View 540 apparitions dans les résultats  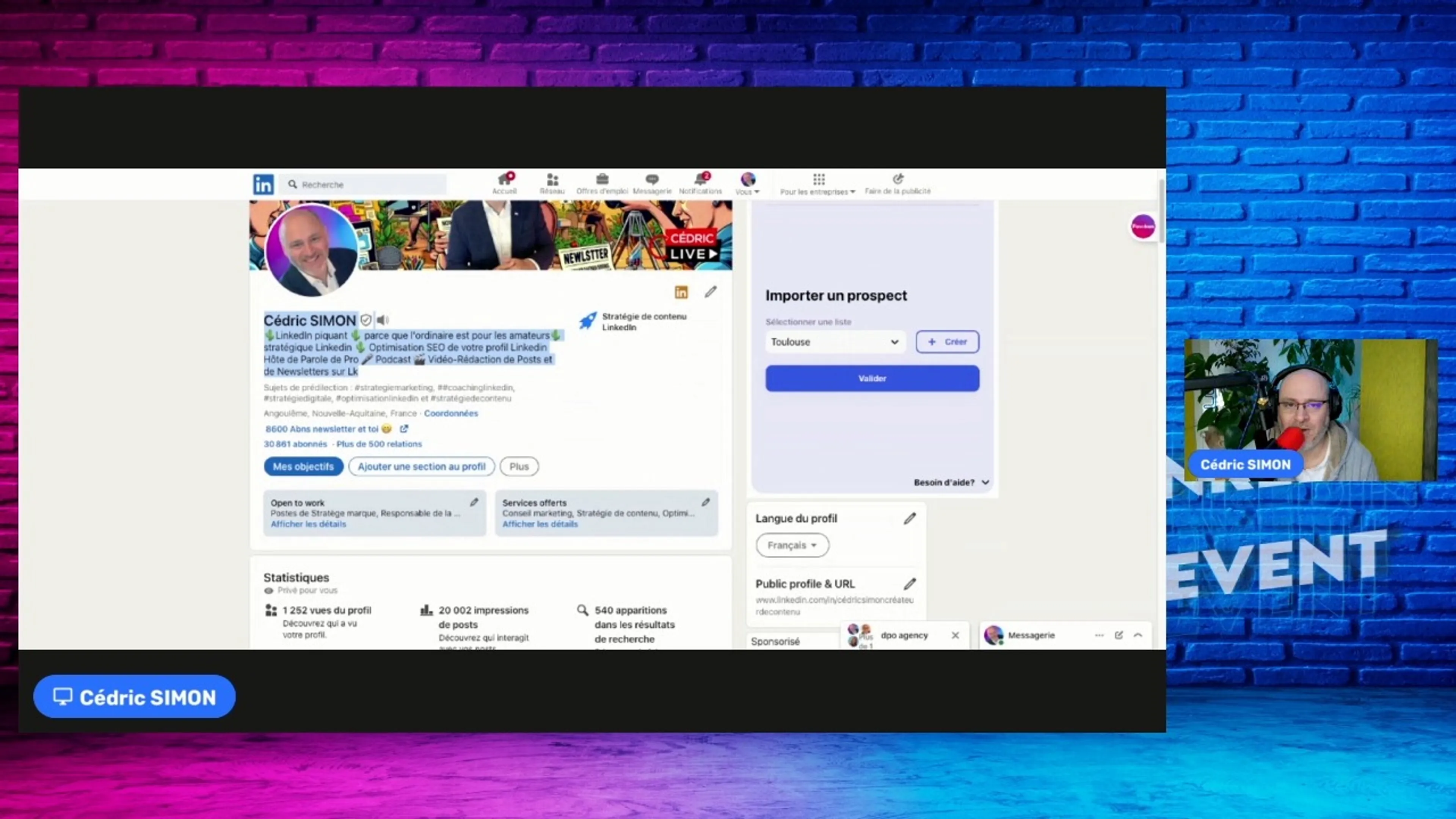pos(634,624)
